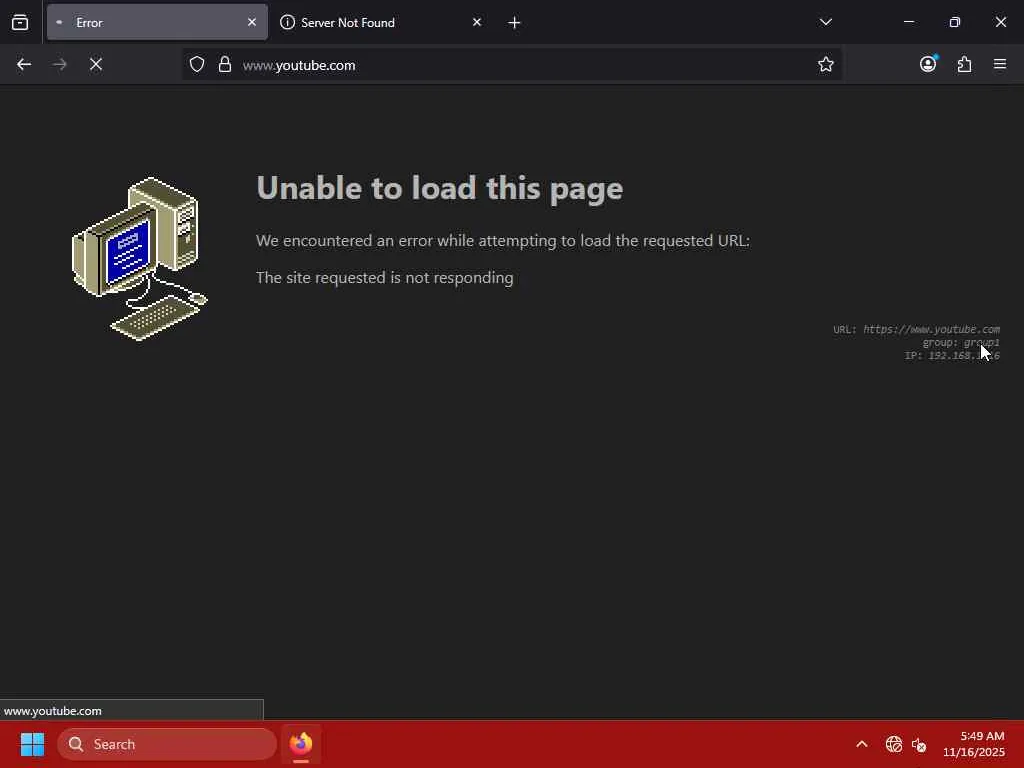Minimize the Firefox window
The width and height of the screenshot is (1024, 768).
click(908, 22)
